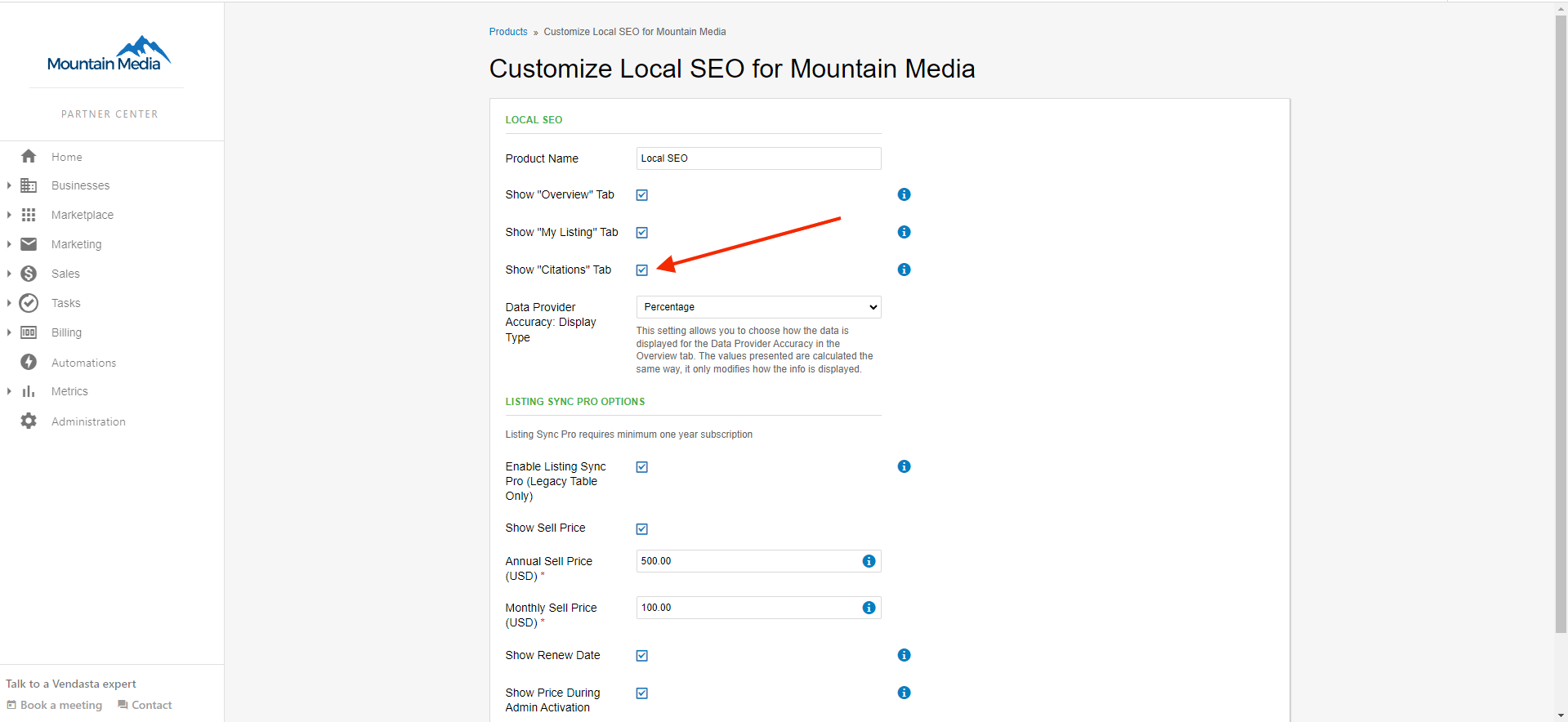Screen dimensions: 1568x722
Task: Open Marketing menu item
Action: click(x=77, y=244)
